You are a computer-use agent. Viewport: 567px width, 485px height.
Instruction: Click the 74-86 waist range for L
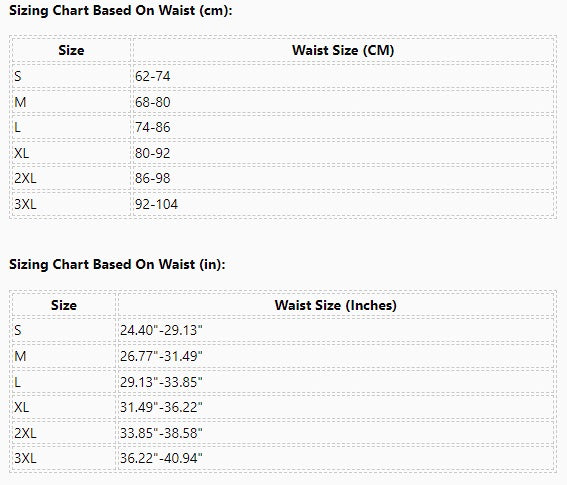[152, 127]
